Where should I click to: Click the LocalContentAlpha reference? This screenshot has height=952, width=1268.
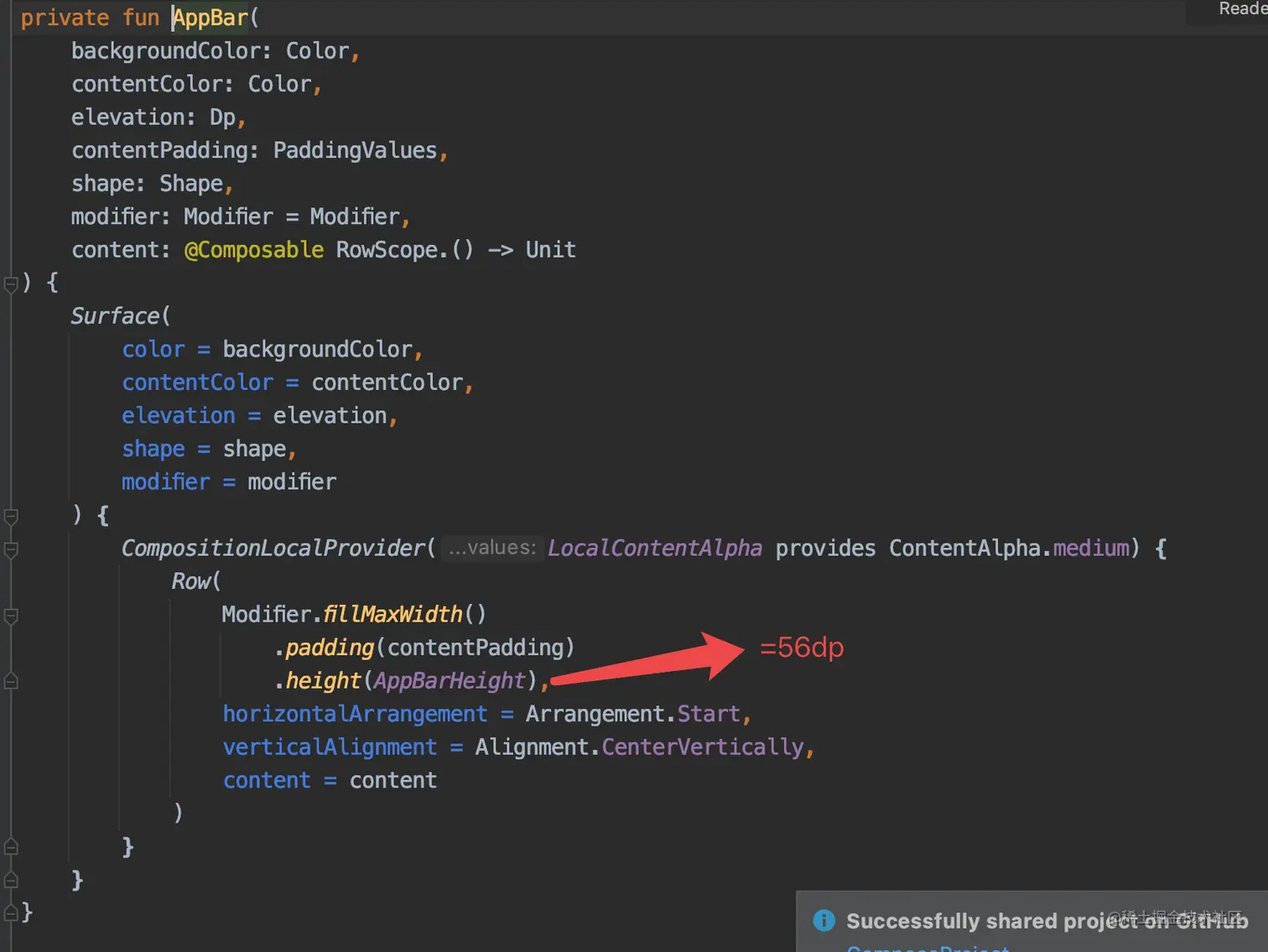point(655,549)
